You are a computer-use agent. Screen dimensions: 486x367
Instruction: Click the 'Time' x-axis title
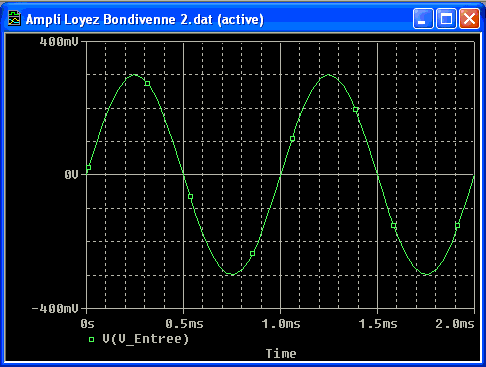281,353
